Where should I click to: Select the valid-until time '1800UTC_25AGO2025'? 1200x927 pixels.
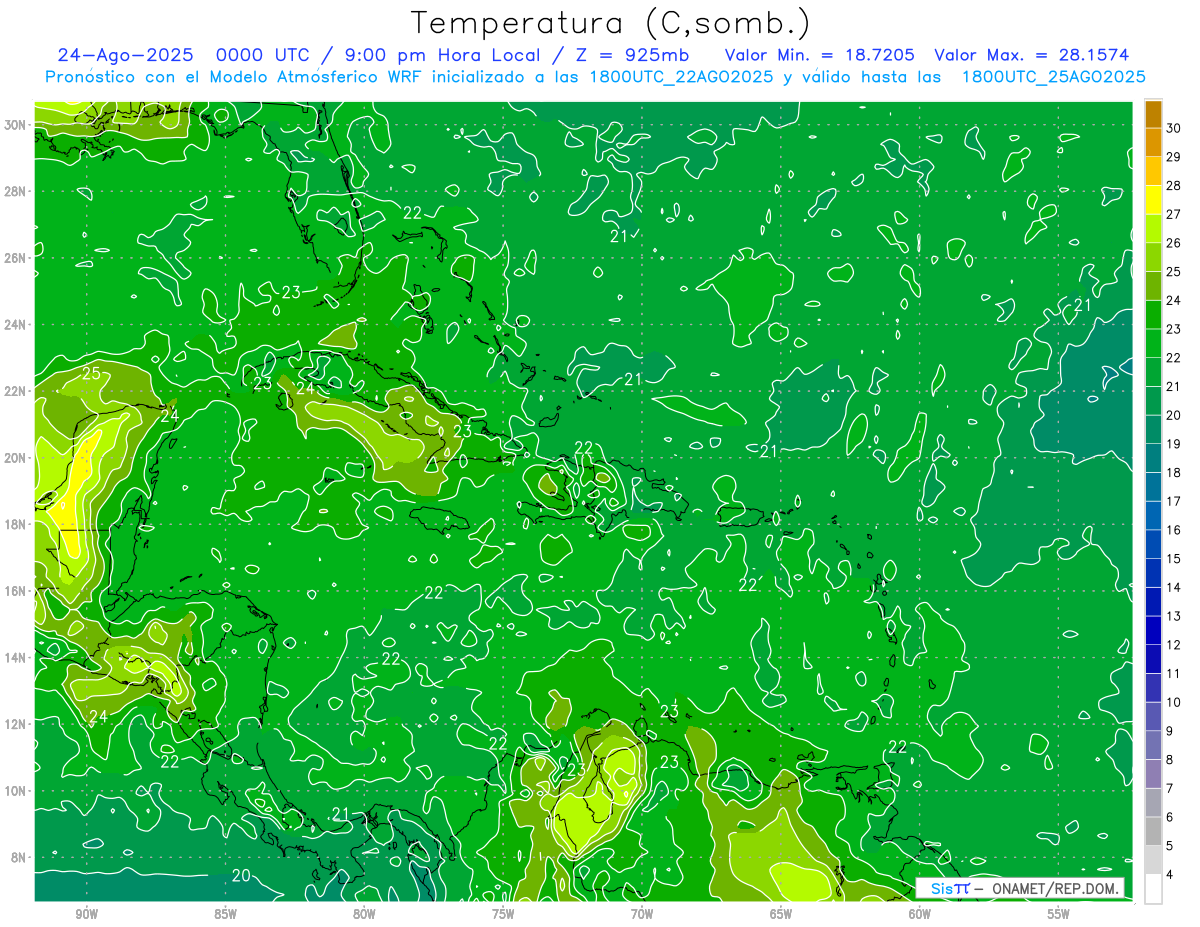pos(1052,77)
